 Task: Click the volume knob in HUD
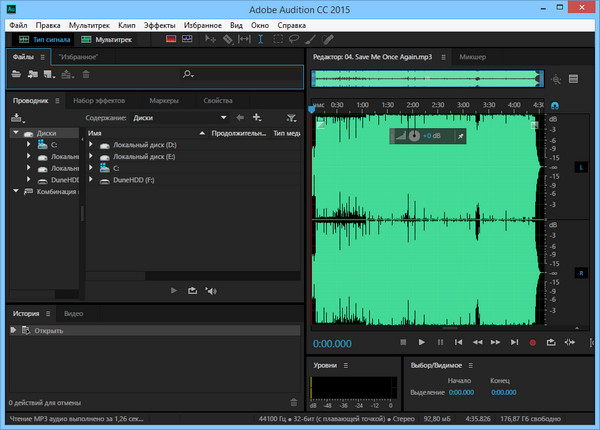pyautogui.click(x=414, y=135)
